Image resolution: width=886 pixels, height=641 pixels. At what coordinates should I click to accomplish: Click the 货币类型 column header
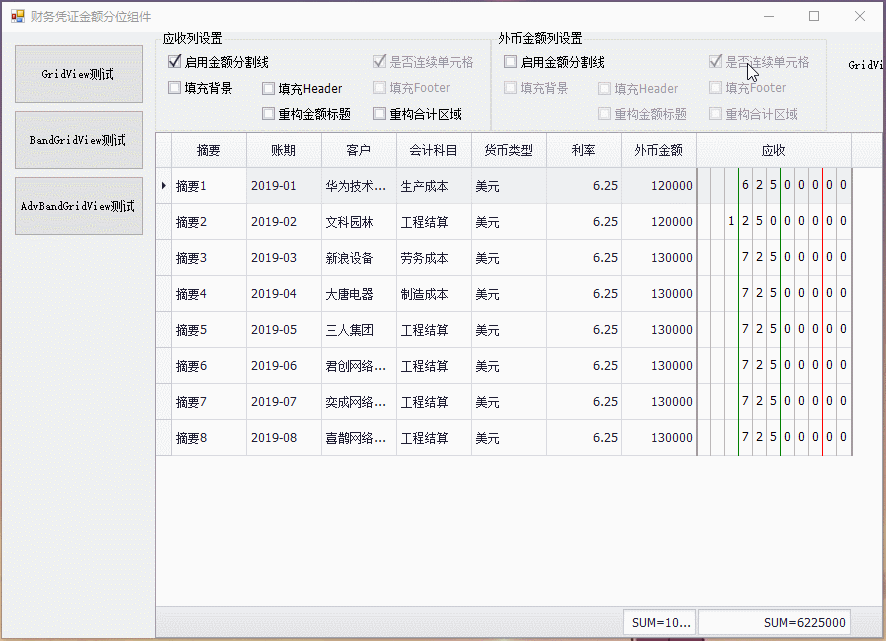pyautogui.click(x=509, y=150)
